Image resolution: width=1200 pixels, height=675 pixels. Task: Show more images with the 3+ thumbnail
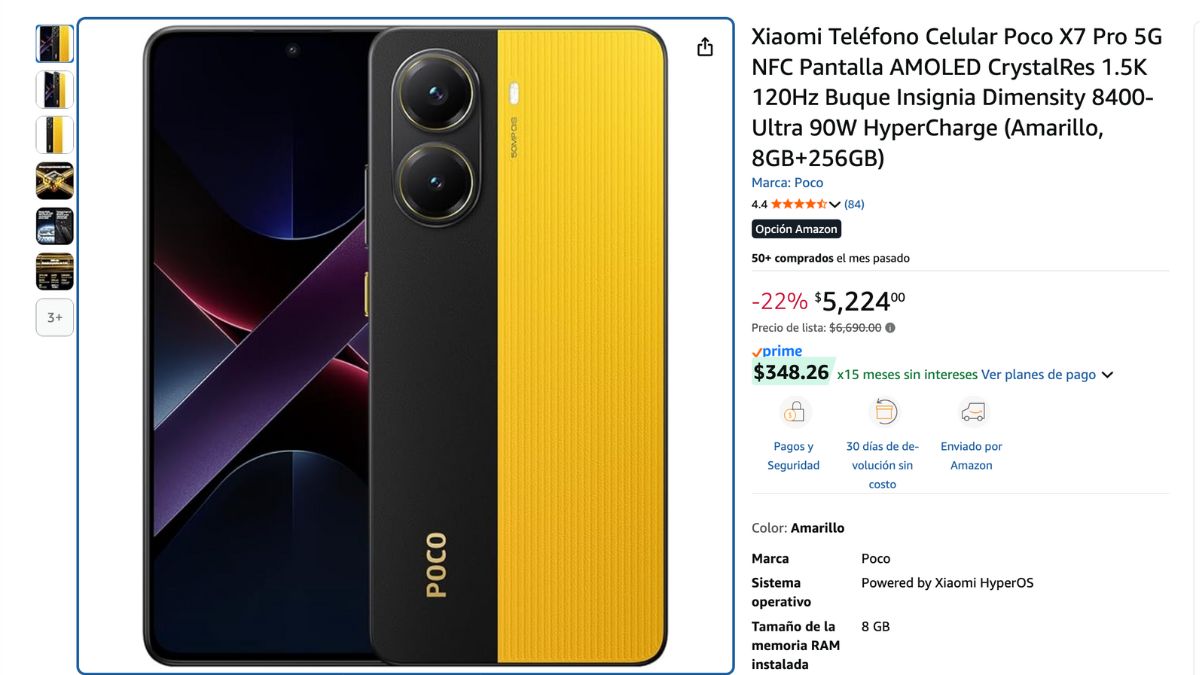(55, 317)
